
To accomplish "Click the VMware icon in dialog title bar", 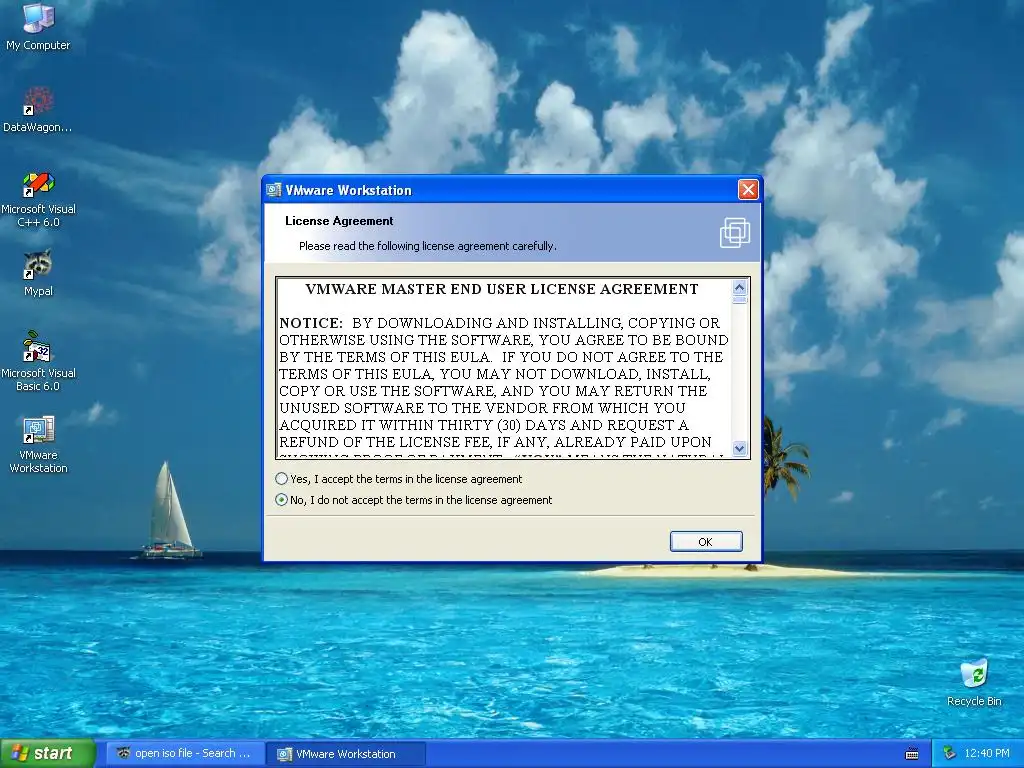I will coord(274,190).
